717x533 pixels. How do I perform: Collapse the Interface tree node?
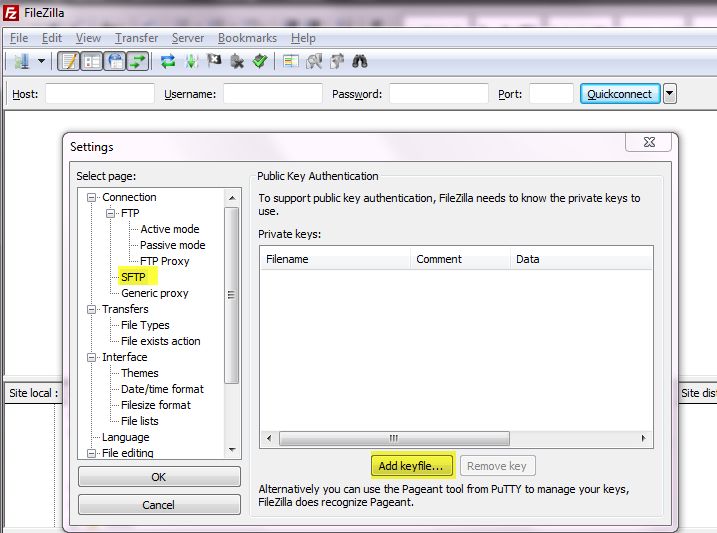click(x=91, y=357)
